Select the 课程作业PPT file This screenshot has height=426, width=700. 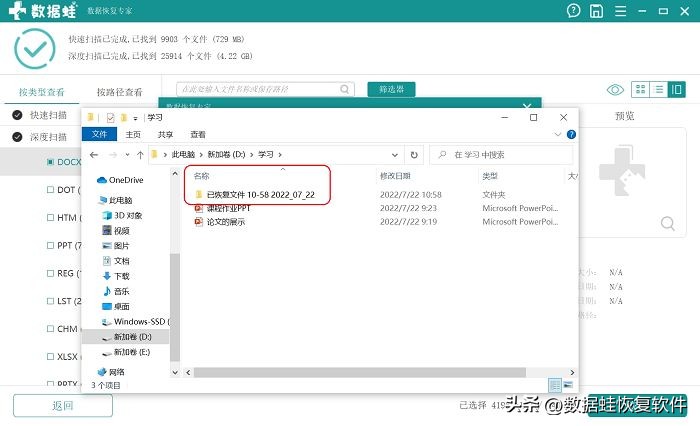tap(223, 208)
